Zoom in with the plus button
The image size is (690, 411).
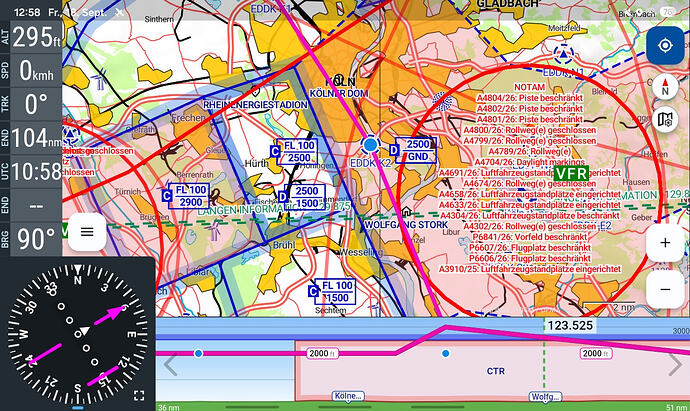[665, 243]
